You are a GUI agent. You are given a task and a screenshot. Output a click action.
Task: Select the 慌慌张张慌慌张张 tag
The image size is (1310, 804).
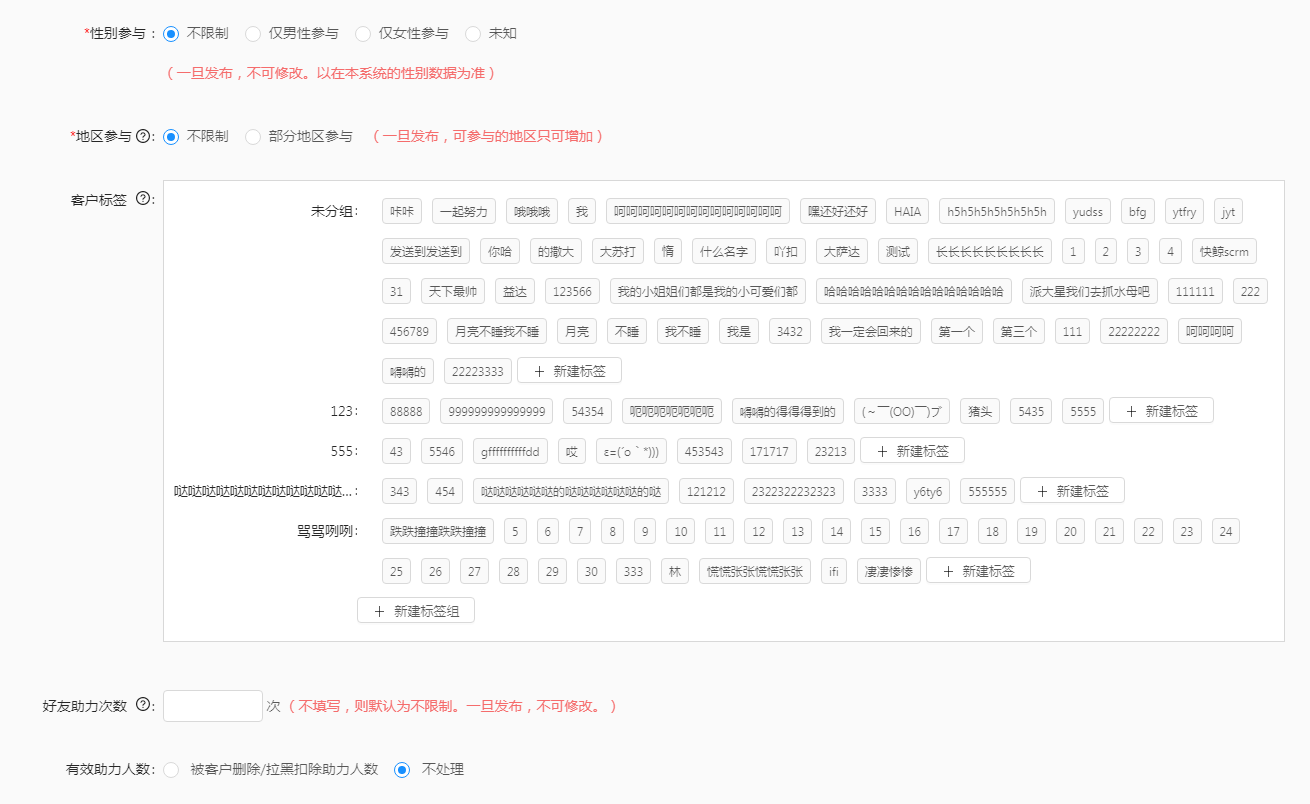pyautogui.click(x=755, y=571)
